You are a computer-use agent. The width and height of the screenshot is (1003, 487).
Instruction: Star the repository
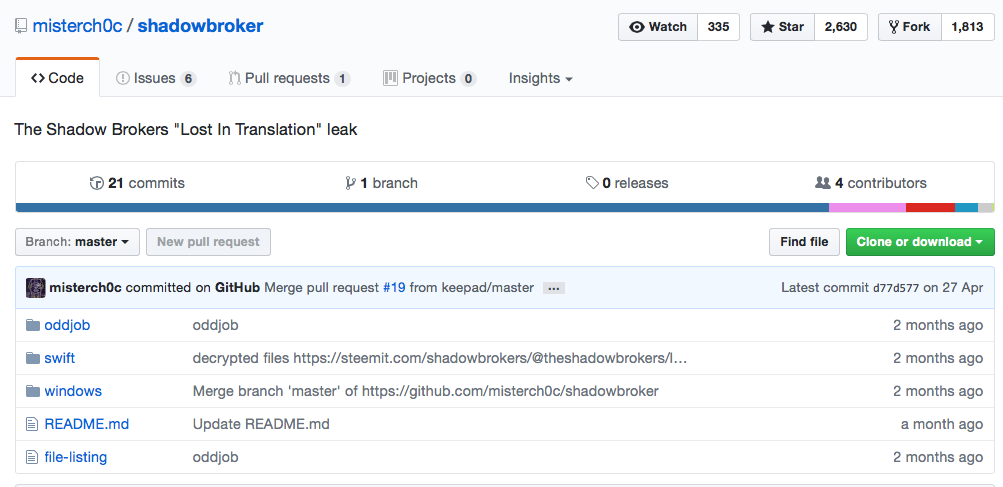(782, 27)
